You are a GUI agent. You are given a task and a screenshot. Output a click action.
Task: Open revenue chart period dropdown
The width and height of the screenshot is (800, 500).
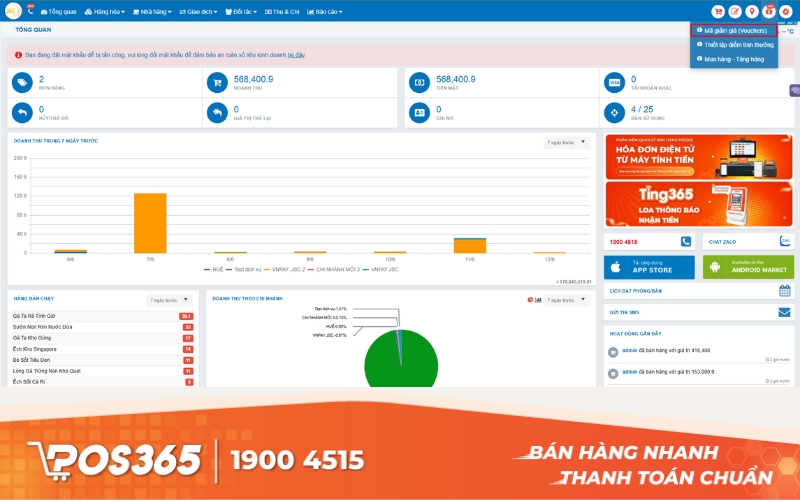click(566, 142)
